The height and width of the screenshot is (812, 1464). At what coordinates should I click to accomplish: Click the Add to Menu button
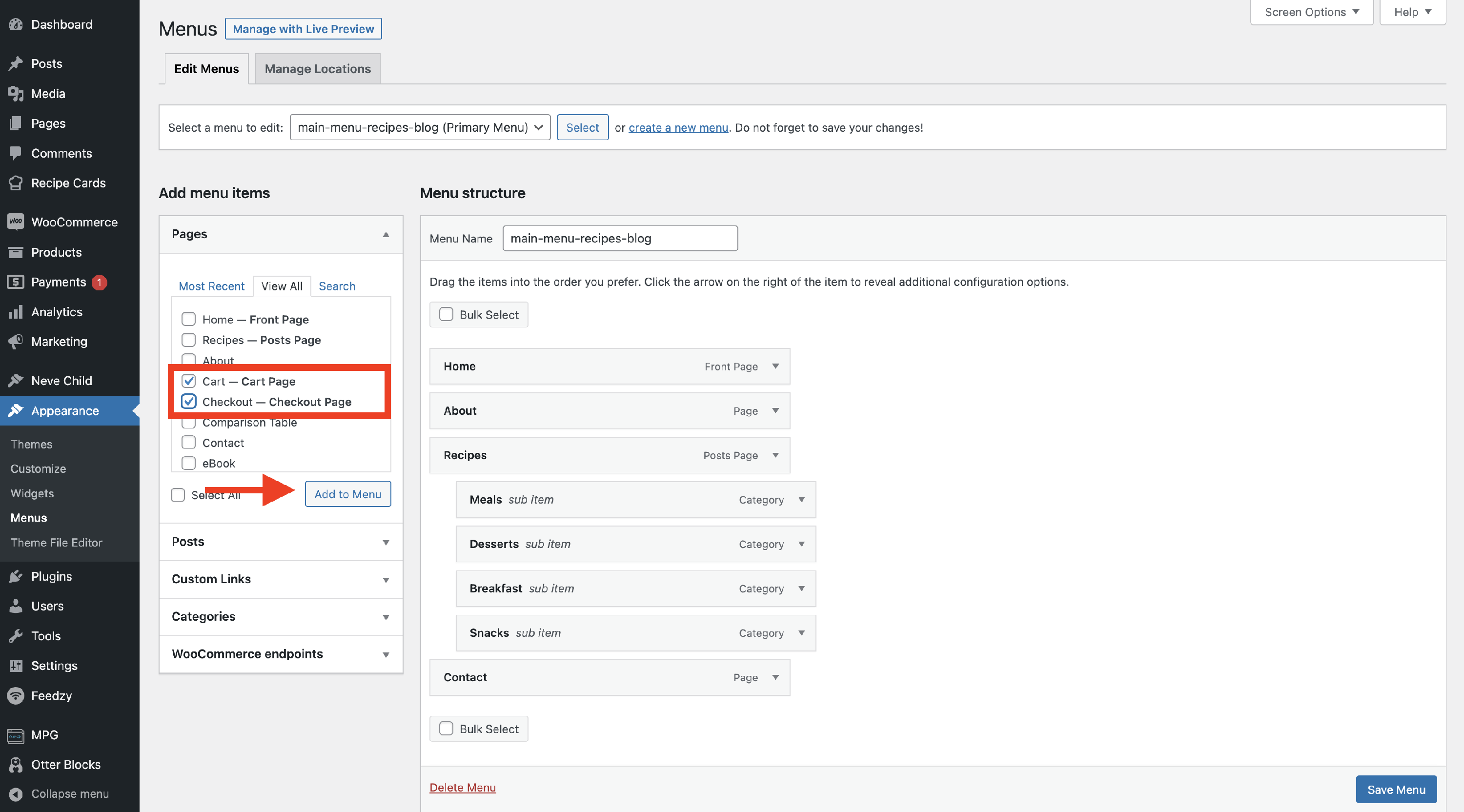click(348, 494)
